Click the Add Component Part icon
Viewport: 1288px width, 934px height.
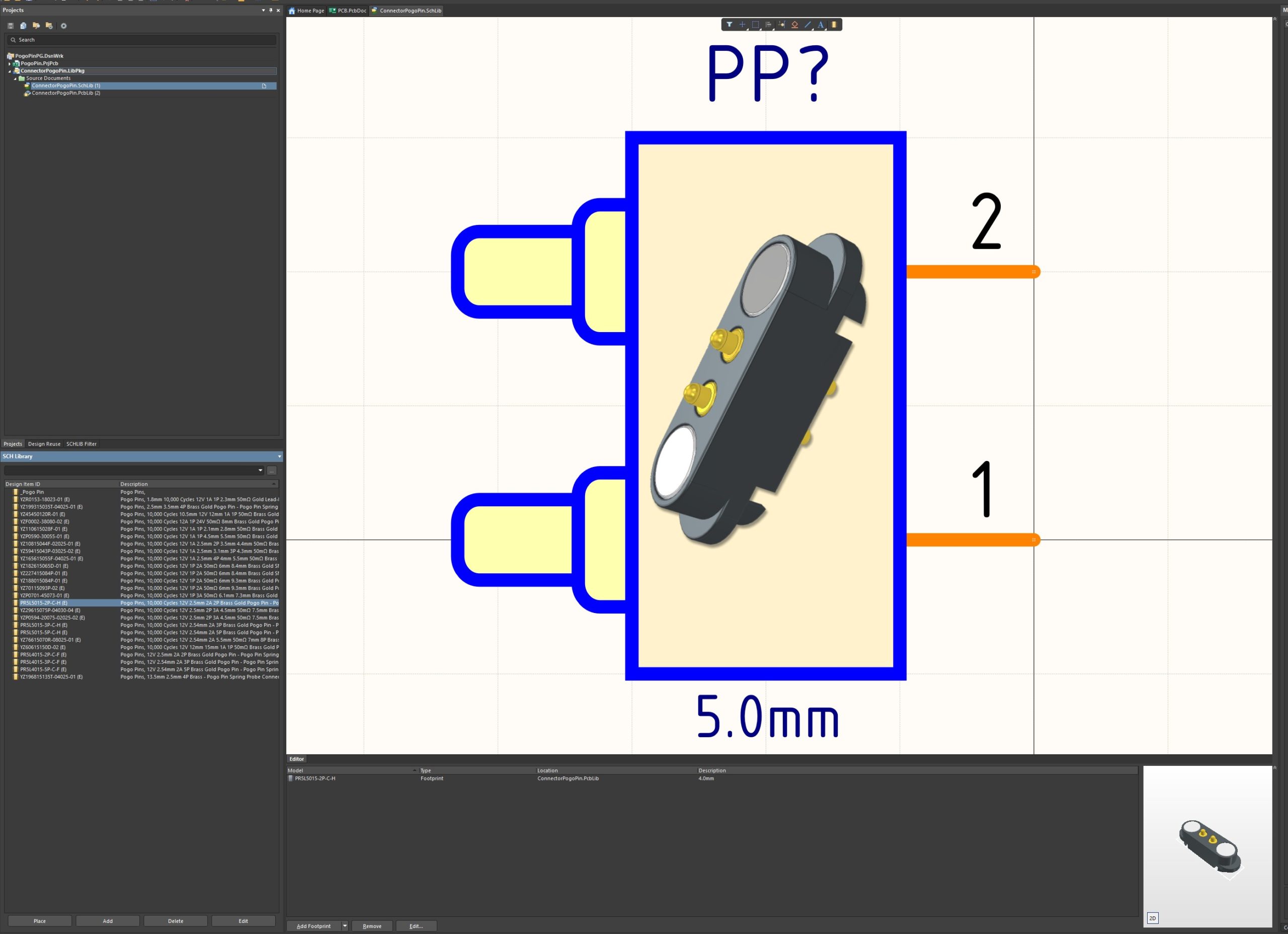click(834, 25)
